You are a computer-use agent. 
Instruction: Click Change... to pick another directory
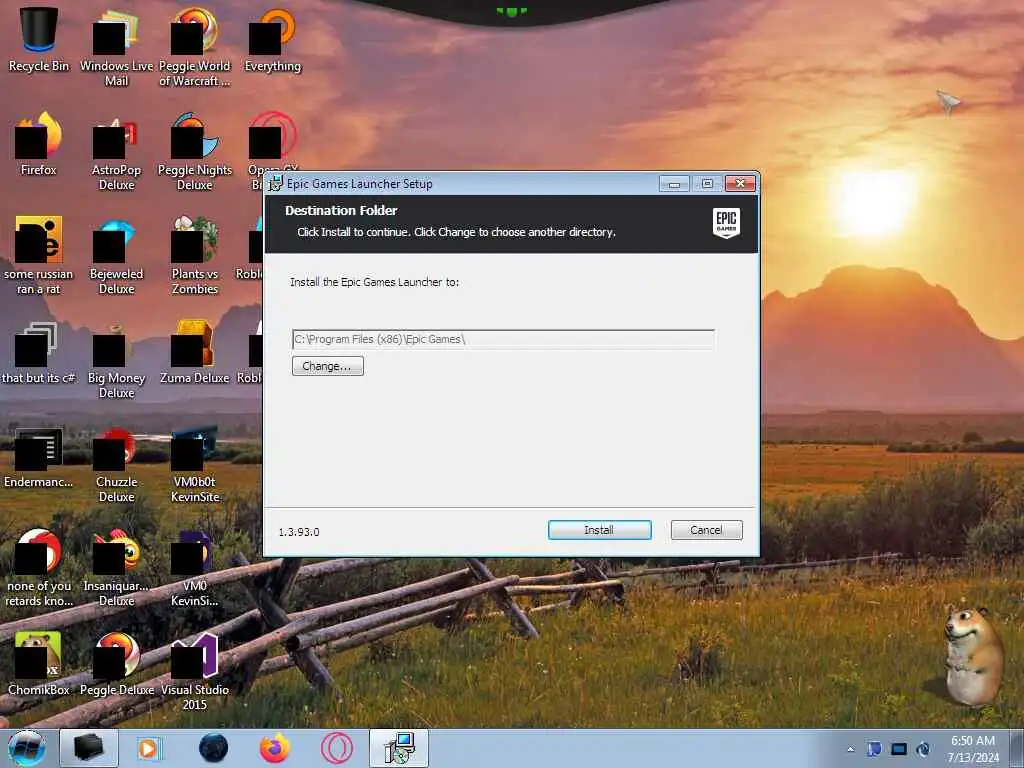pos(327,366)
